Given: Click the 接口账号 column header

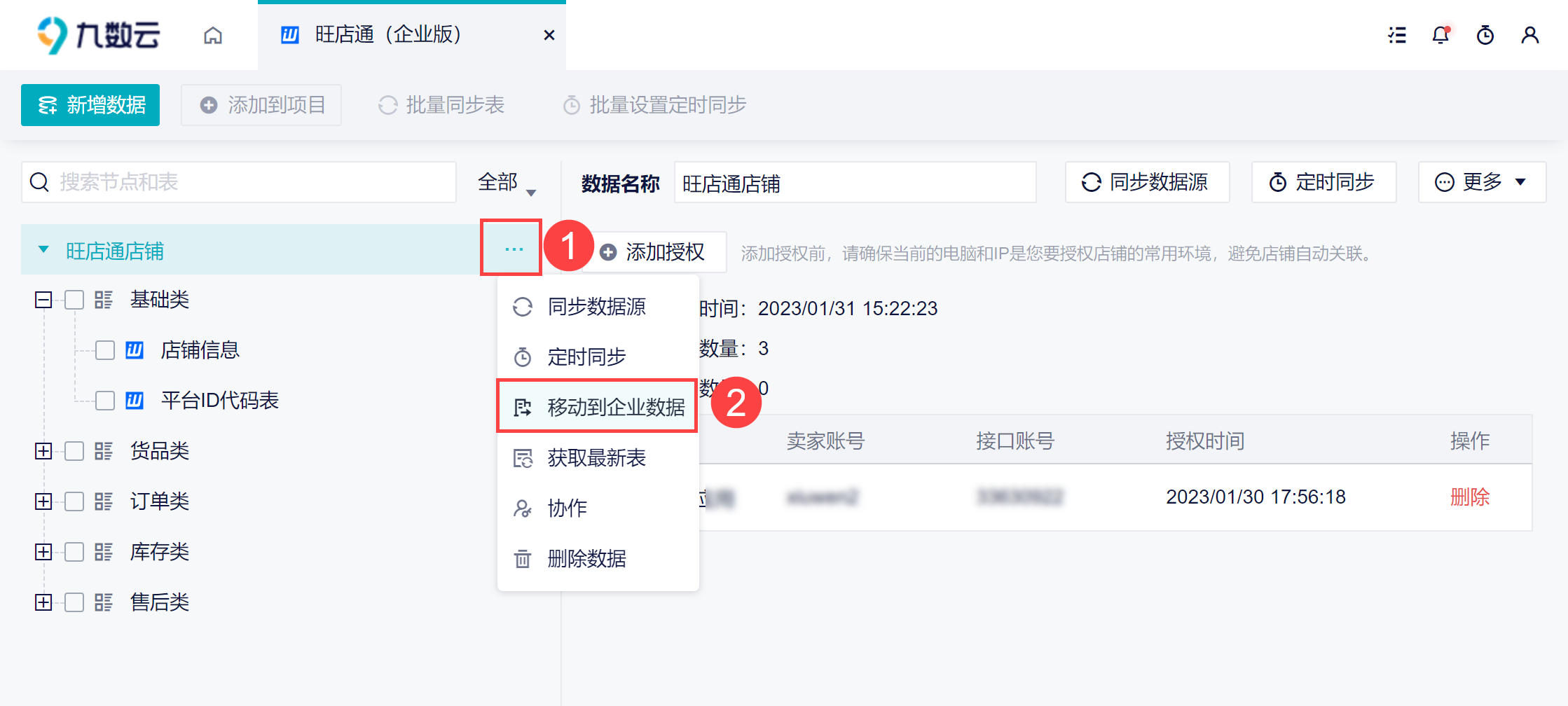Looking at the screenshot, I should pyautogui.click(x=1015, y=441).
